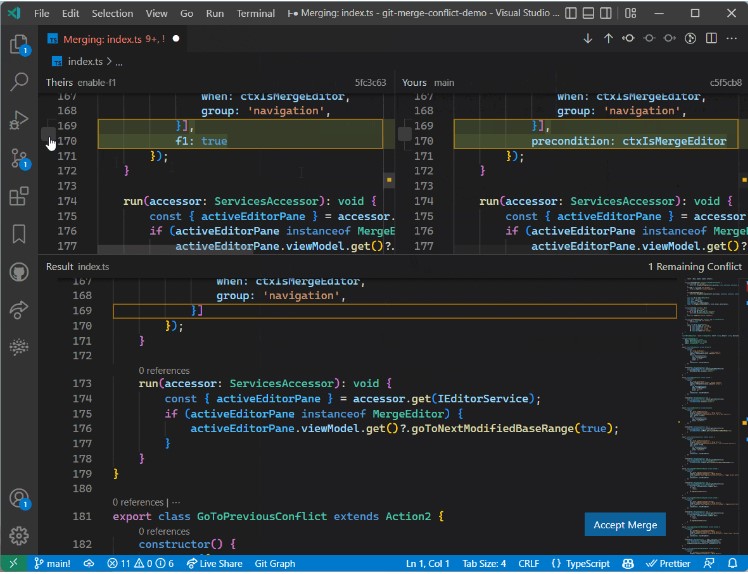The image size is (748, 574).
Task: Click the Accept Merge button
Action: (625, 525)
